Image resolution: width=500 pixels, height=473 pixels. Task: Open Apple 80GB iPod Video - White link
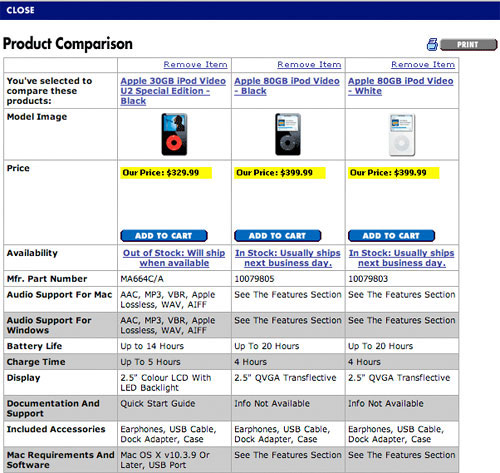pyautogui.click(x=401, y=86)
